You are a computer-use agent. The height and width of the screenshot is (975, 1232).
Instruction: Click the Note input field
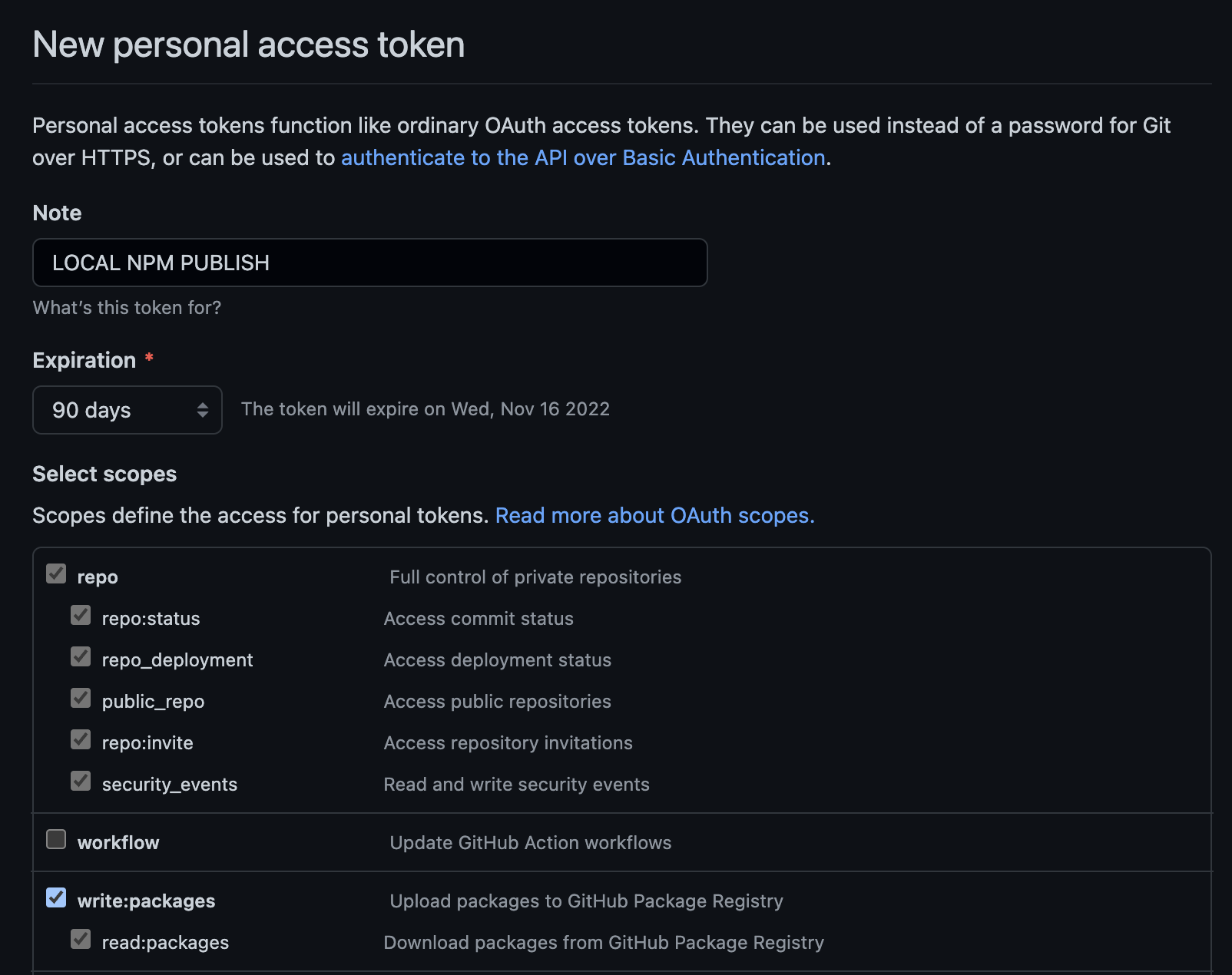[369, 263]
